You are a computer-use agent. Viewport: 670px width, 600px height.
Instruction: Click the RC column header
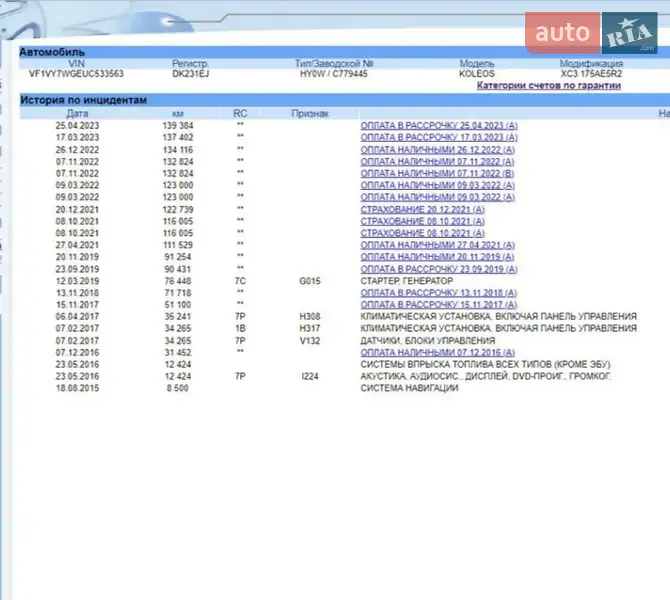[x=240, y=113]
